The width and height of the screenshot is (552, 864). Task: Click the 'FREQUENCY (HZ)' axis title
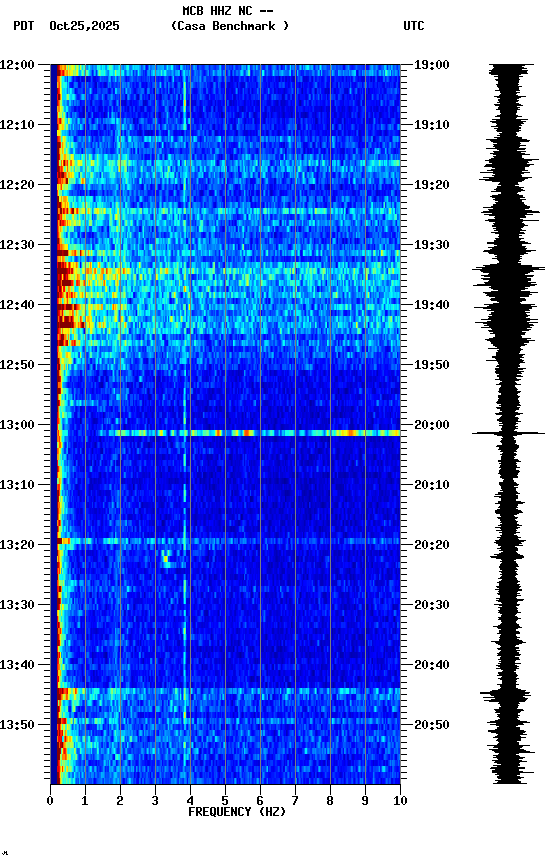[x=237, y=812]
